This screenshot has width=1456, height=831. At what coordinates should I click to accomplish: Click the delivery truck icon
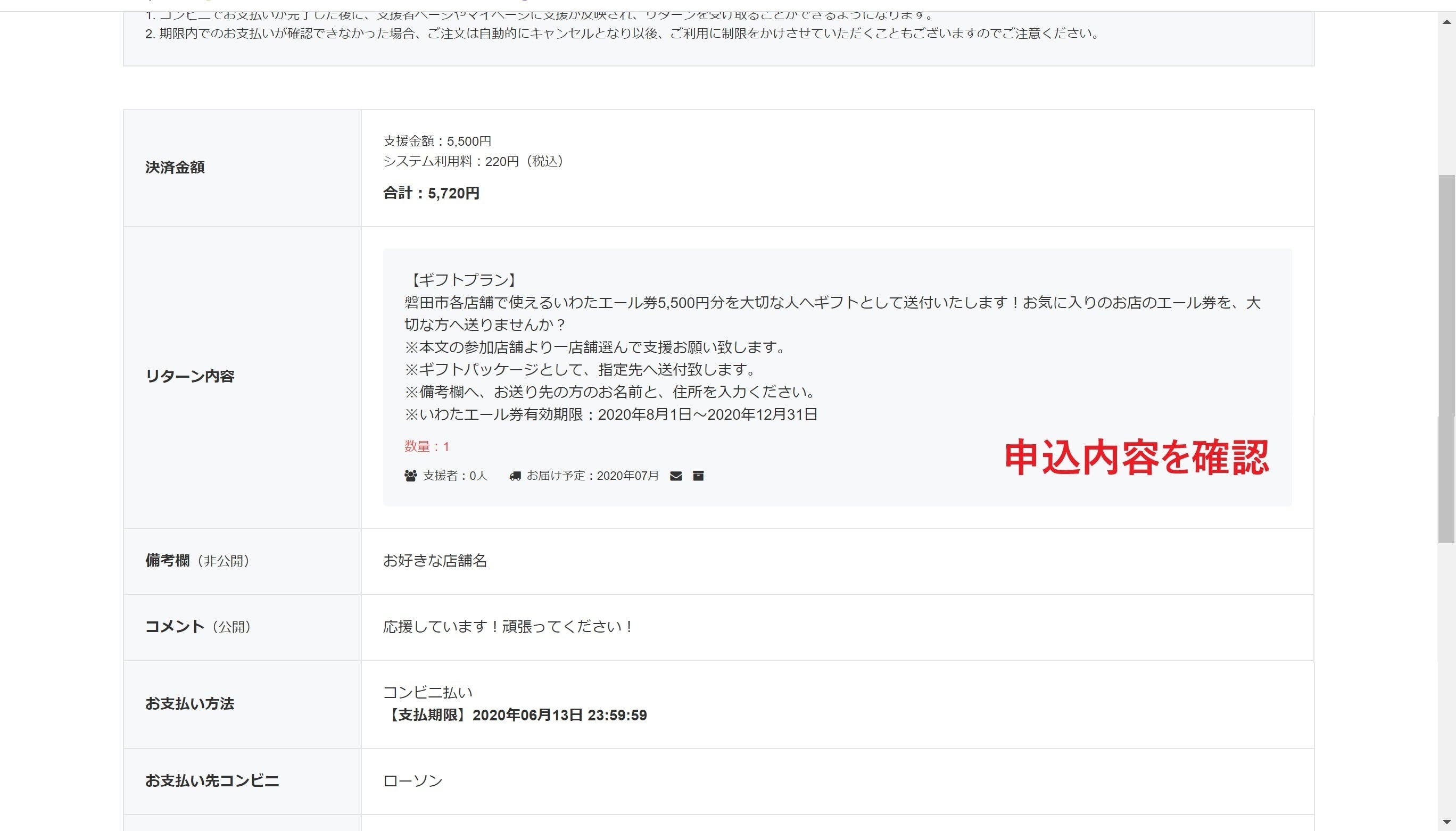point(515,476)
